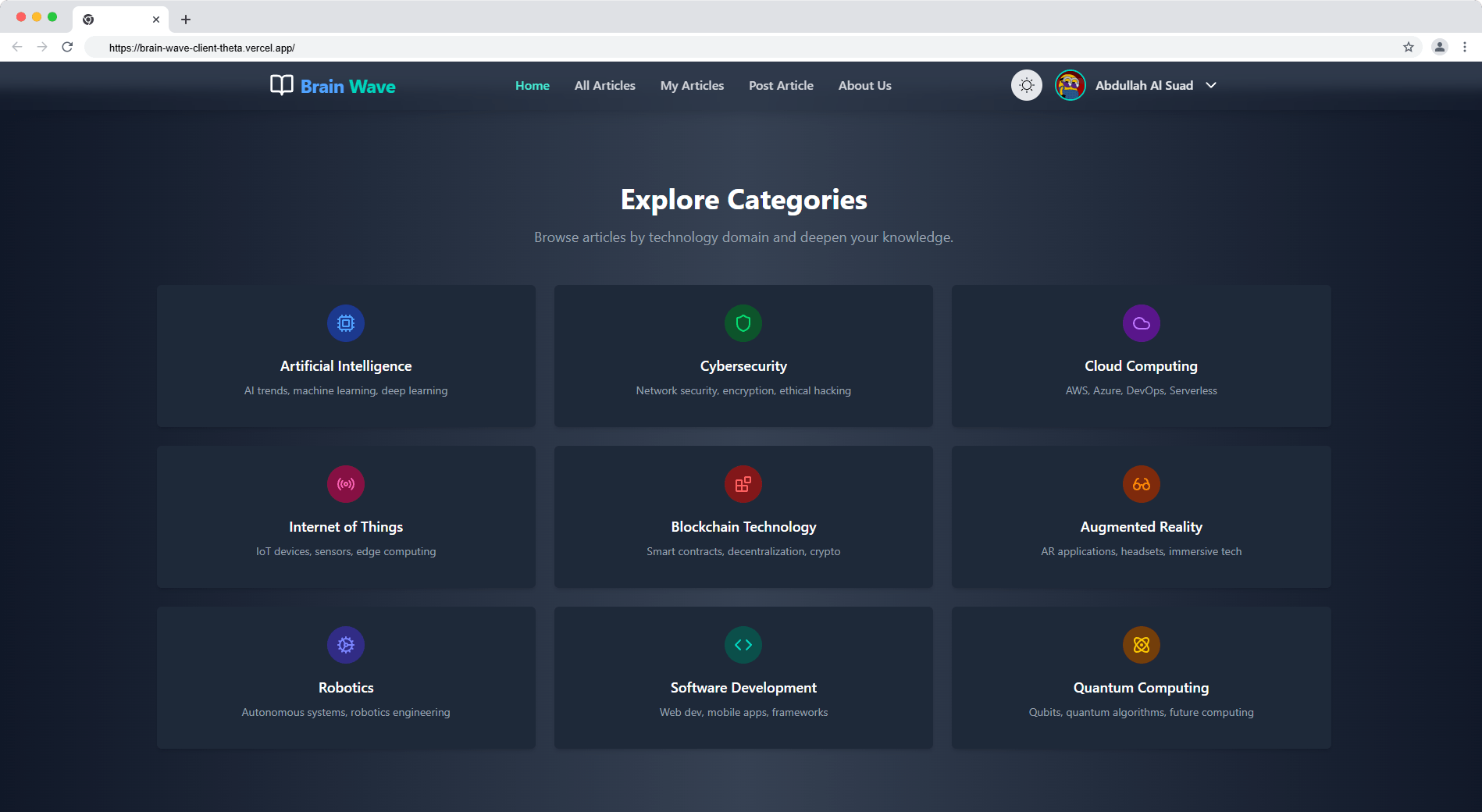The height and width of the screenshot is (812, 1482).
Task: Click the Robotics gear icon
Action: click(346, 645)
